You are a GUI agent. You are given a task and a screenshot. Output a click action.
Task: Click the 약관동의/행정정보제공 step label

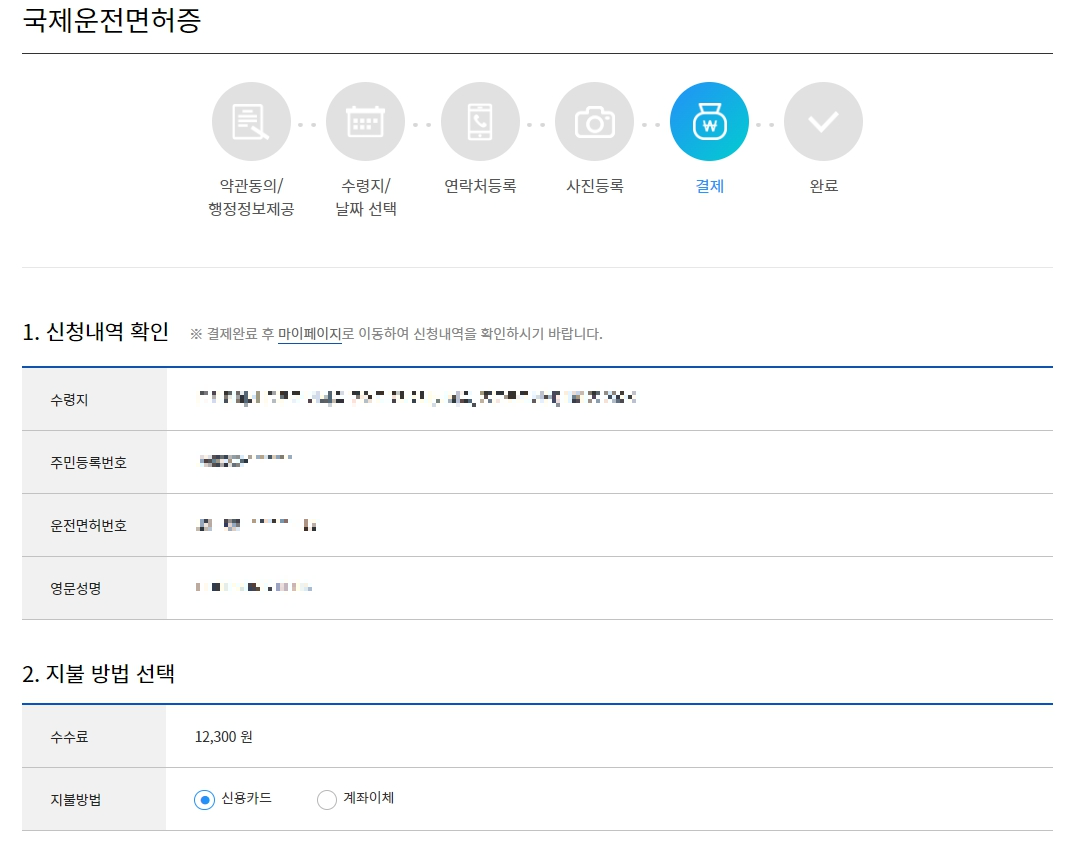251,197
